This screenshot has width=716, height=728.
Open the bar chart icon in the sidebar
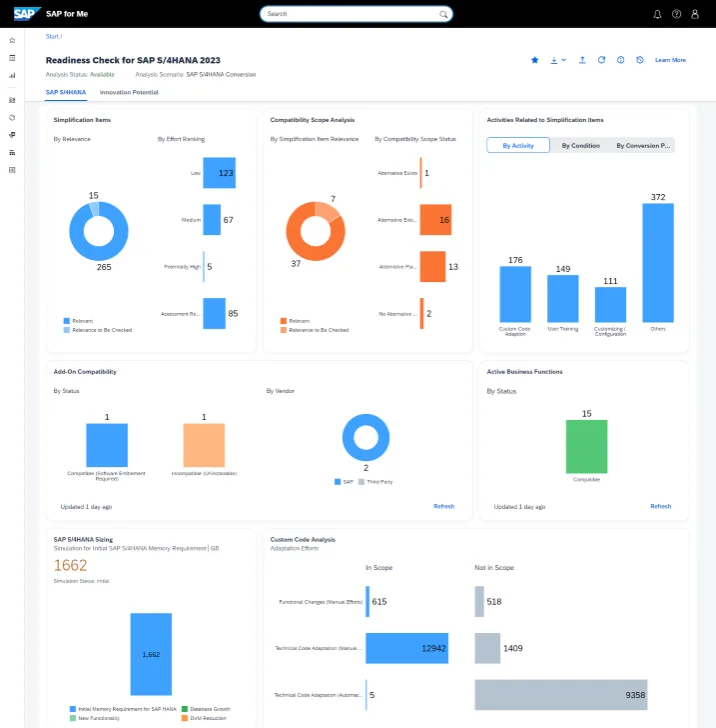coord(13,75)
